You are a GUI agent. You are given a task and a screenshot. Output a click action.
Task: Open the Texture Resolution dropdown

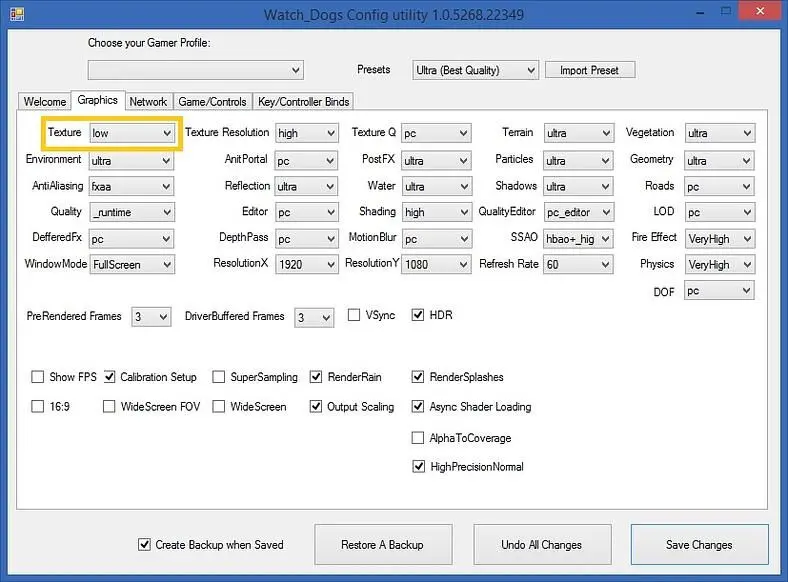[307, 133]
